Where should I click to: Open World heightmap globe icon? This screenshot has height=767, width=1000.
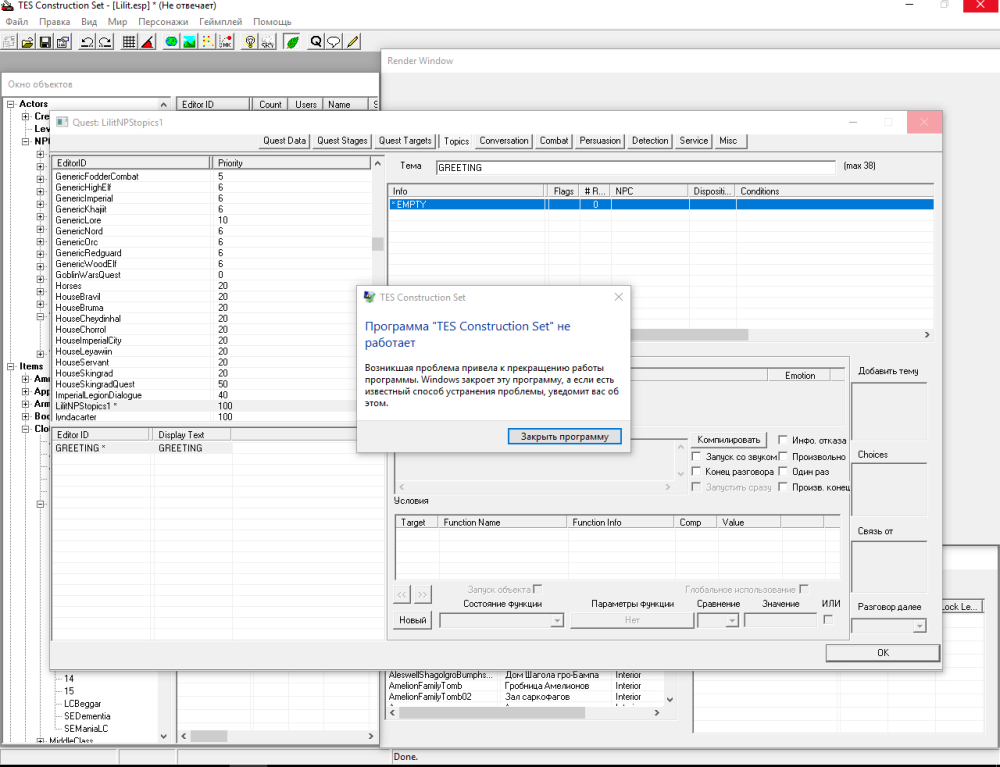coord(171,42)
